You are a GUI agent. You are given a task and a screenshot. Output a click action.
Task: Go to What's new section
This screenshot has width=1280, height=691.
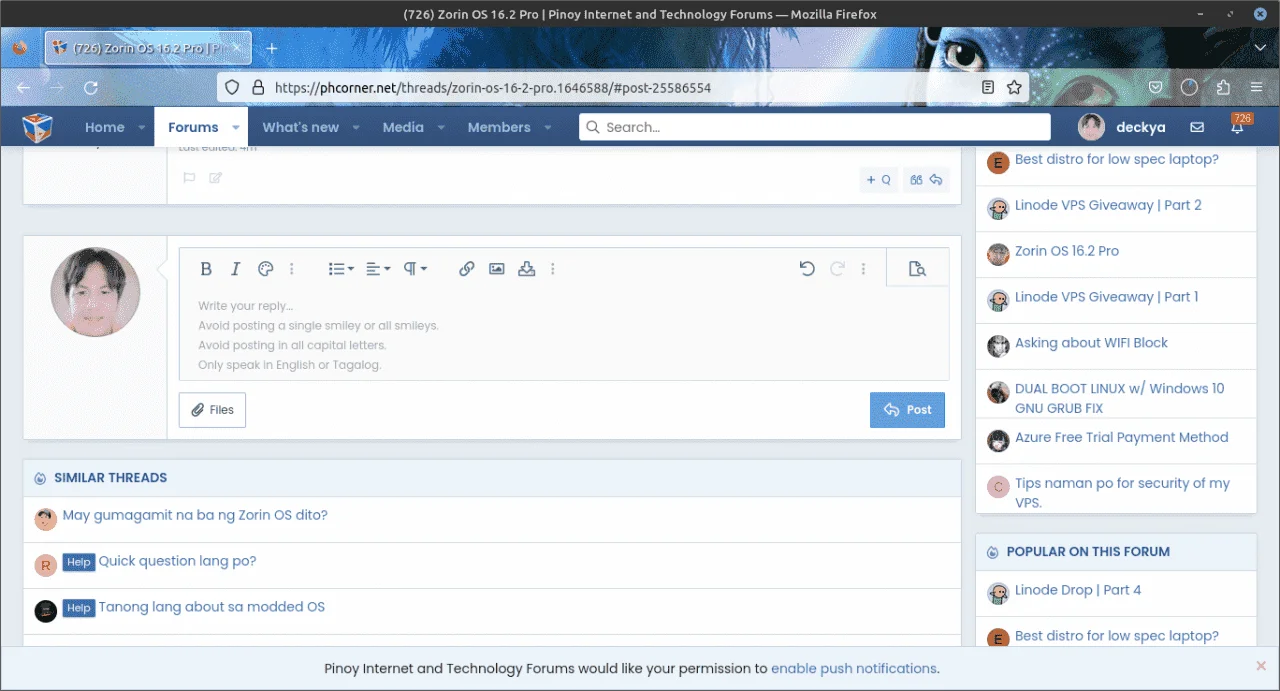pyautogui.click(x=301, y=127)
